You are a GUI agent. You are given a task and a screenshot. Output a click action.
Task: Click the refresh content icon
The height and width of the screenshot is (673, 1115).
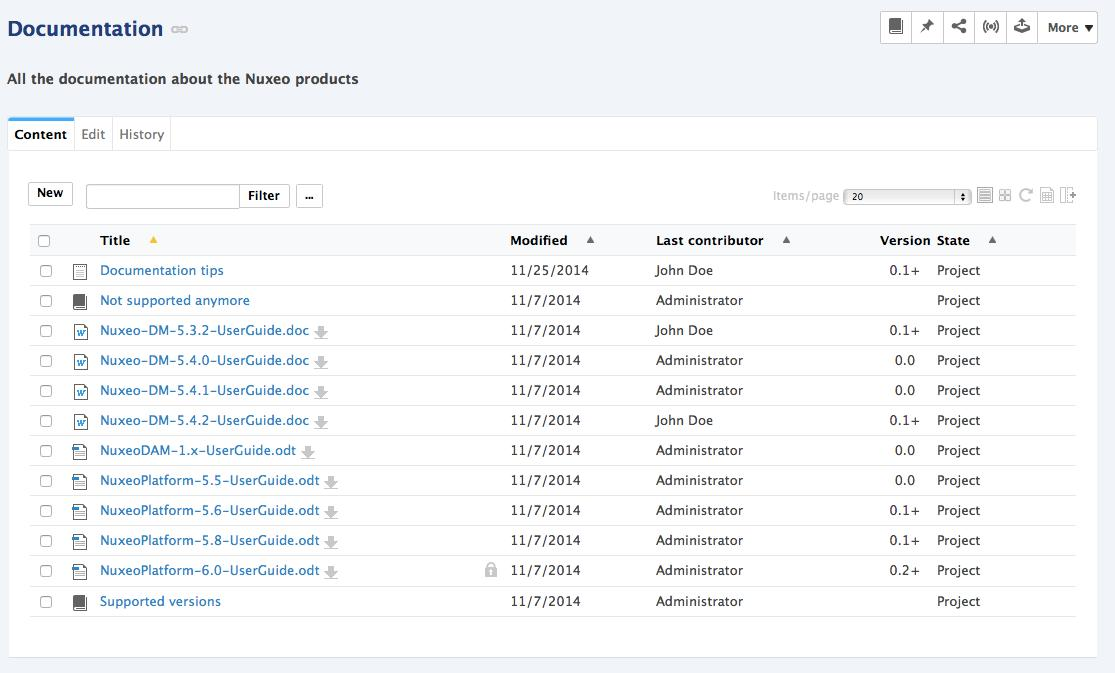point(1025,195)
